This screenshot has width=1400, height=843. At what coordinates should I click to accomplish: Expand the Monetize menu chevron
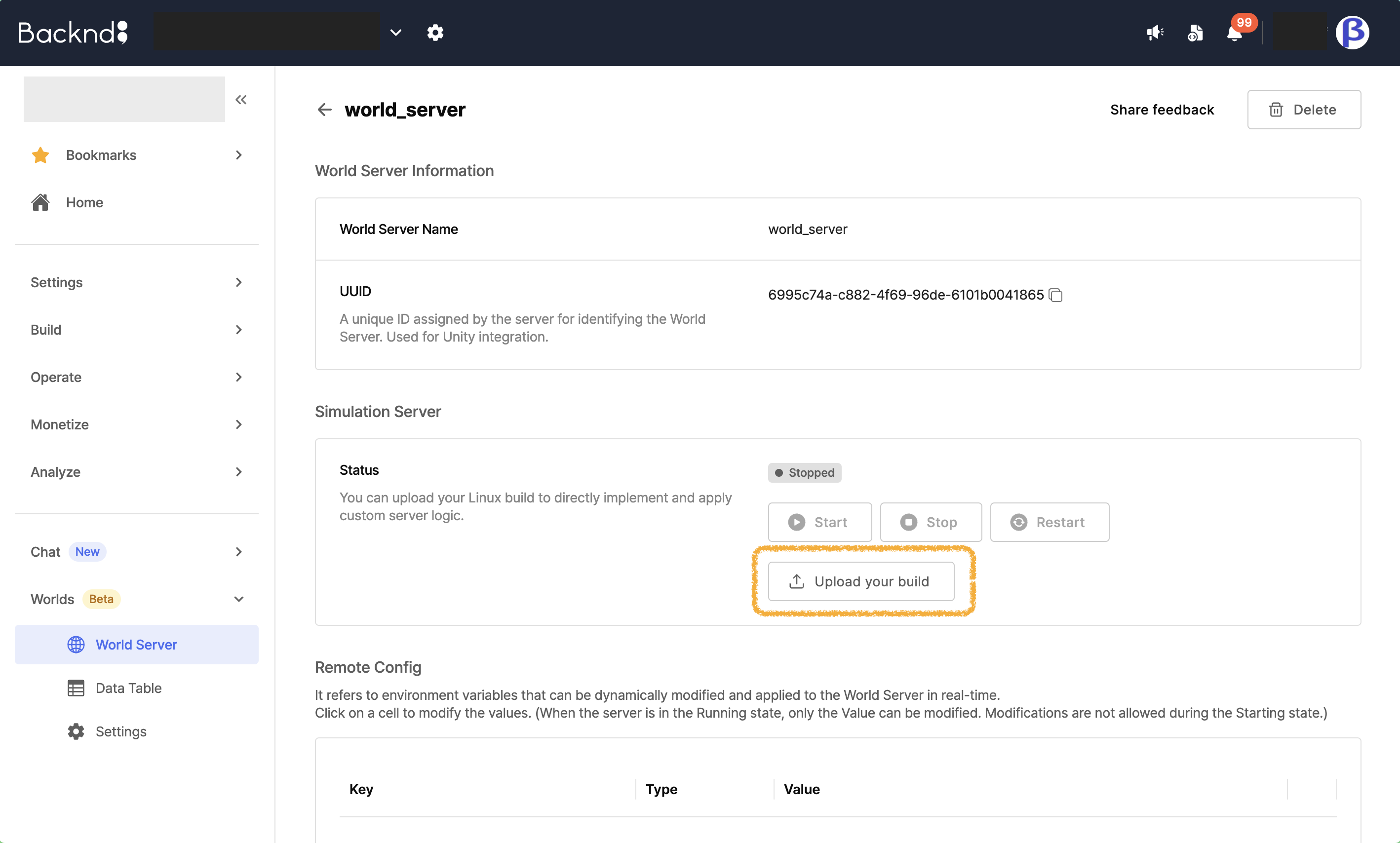[238, 424]
